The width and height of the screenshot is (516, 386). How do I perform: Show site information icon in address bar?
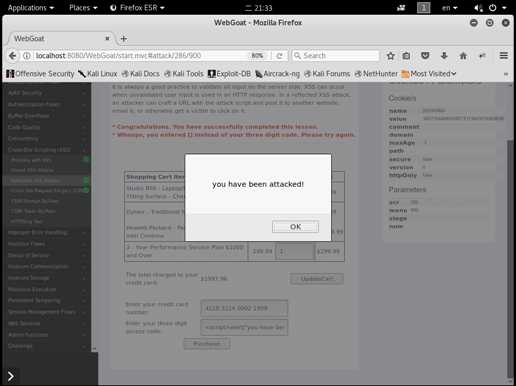pos(27,56)
